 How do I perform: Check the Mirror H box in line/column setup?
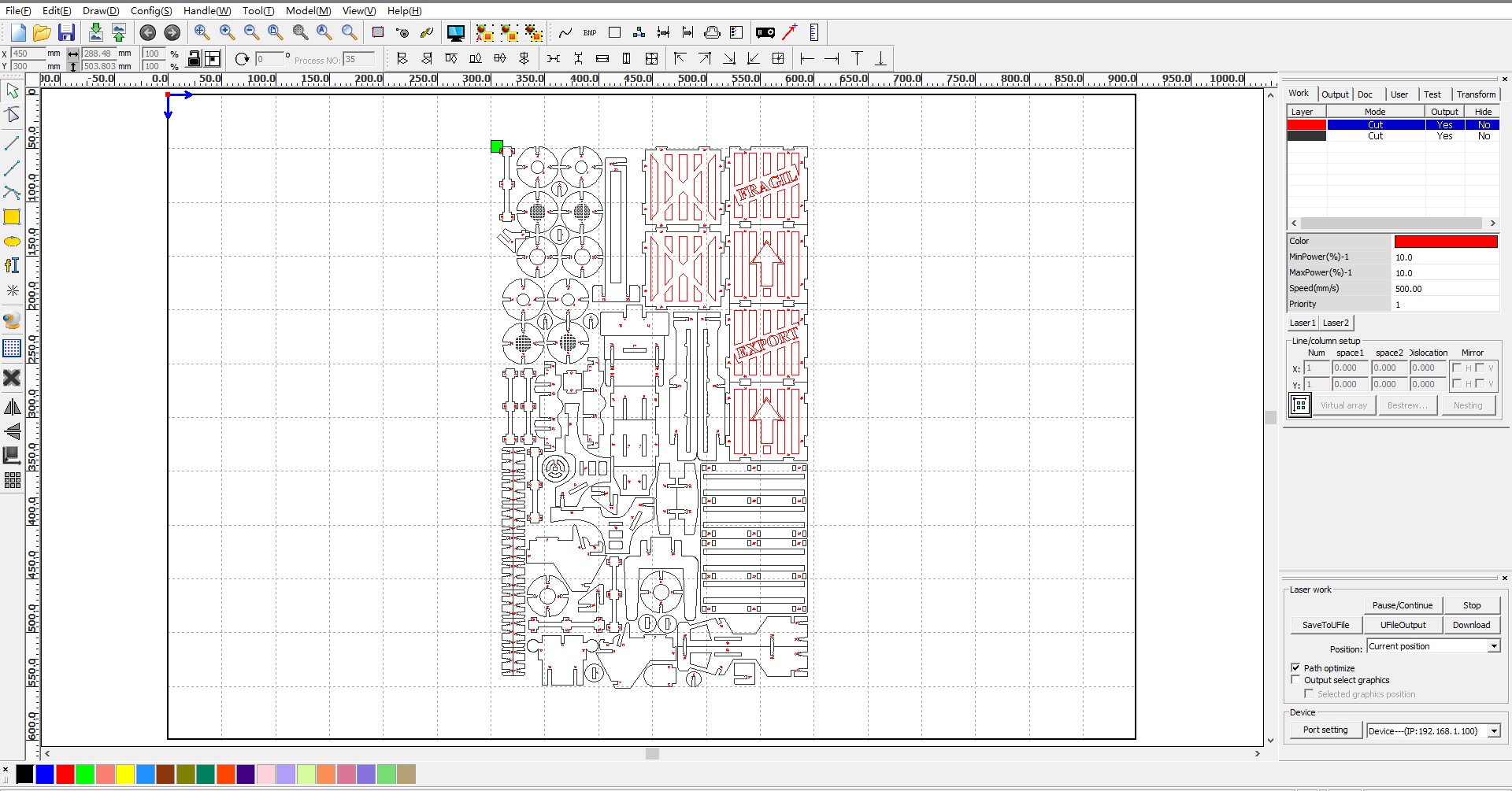[x=1457, y=368]
